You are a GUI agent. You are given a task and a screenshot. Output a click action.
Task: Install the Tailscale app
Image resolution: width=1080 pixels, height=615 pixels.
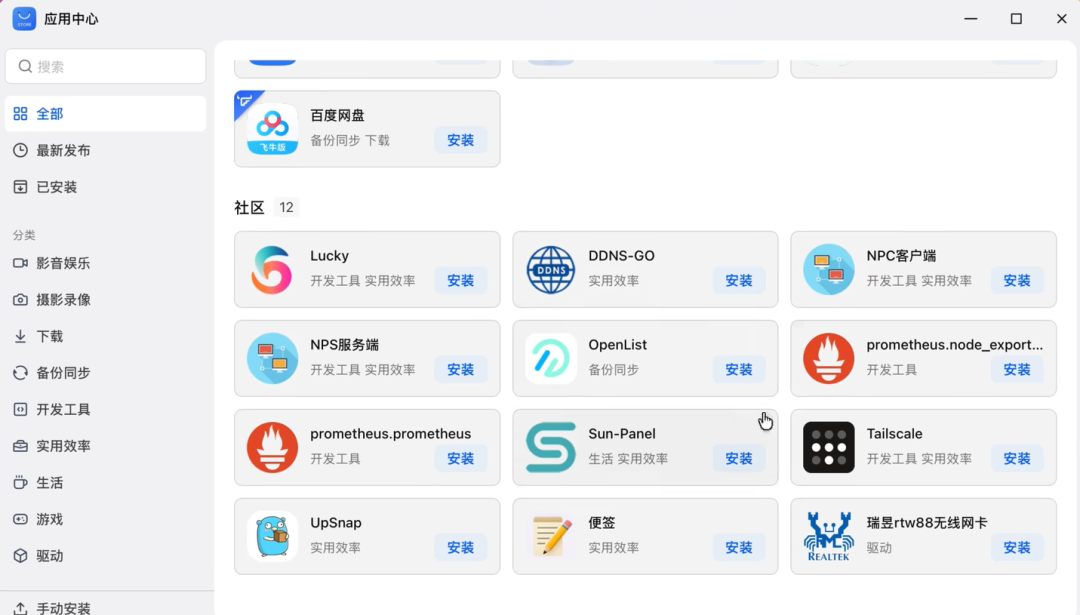pyautogui.click(x=1017, y=459)
